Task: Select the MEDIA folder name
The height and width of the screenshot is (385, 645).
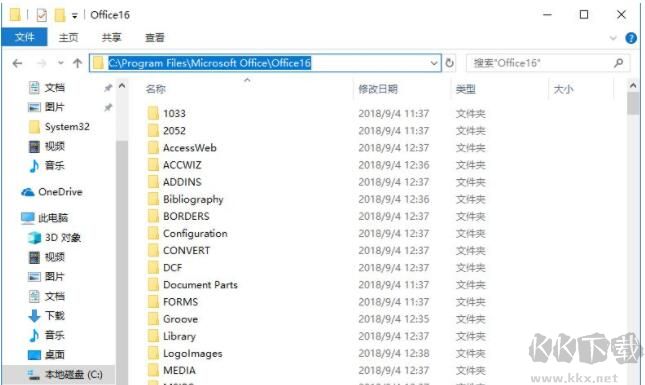Action: (x=179, y=371)
